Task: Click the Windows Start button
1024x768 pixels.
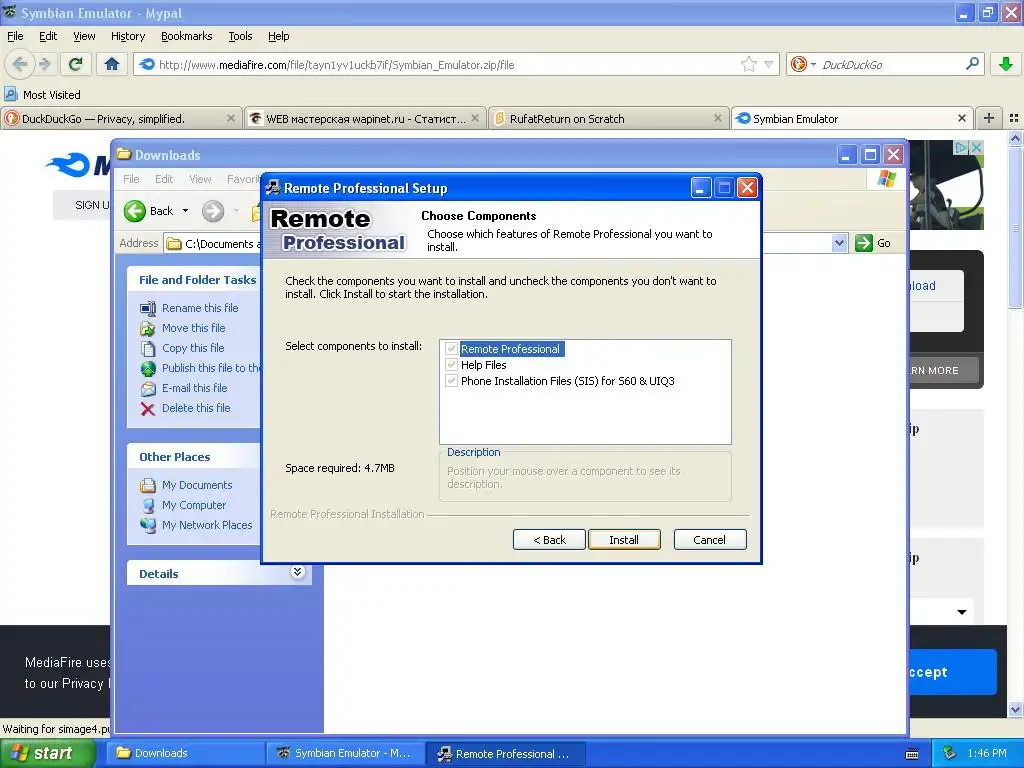Action: pyautogui.click(x=47, y=753)
